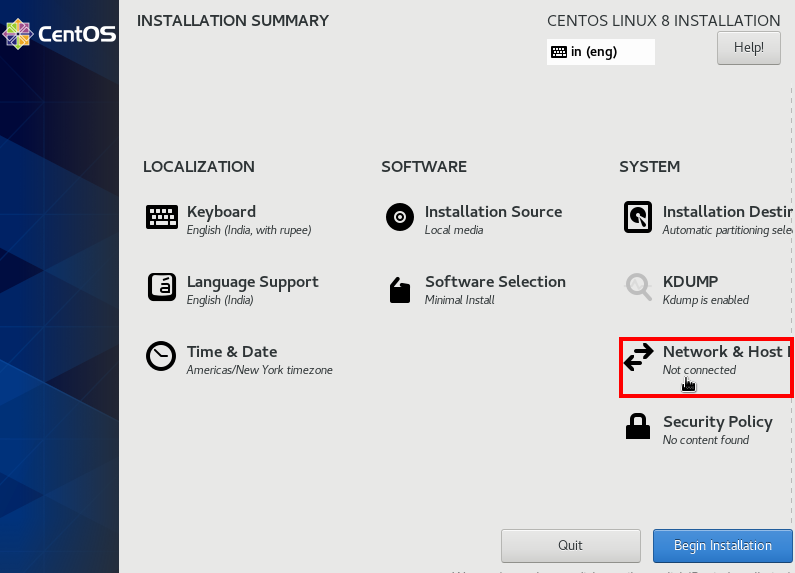
Task: Click the Software Selection package icon
Action: (400, 290)
